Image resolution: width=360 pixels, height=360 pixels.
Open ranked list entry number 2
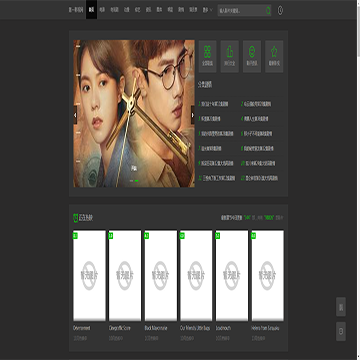click(256, 104)
